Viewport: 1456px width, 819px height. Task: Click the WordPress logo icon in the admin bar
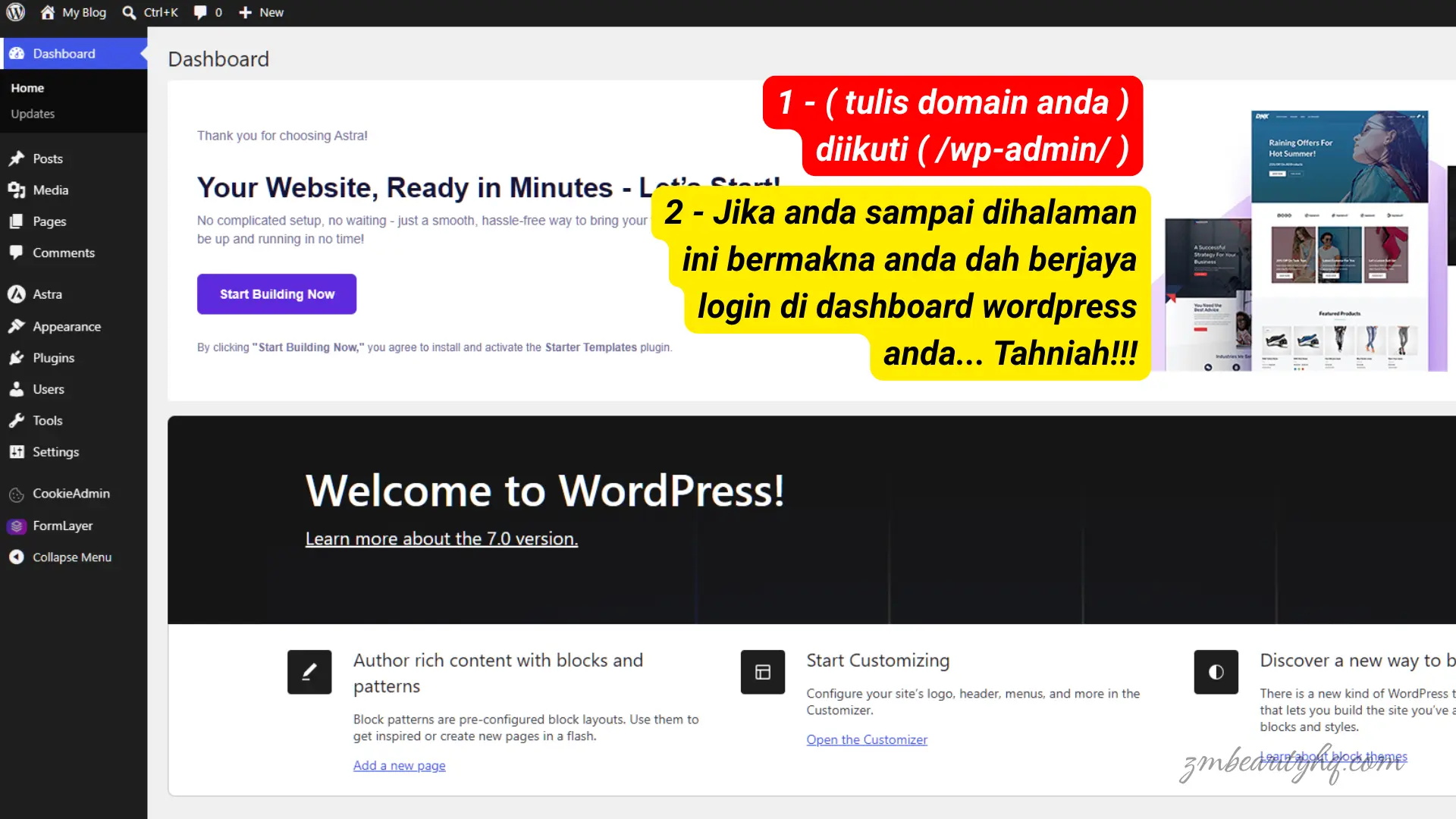(16, 12)
